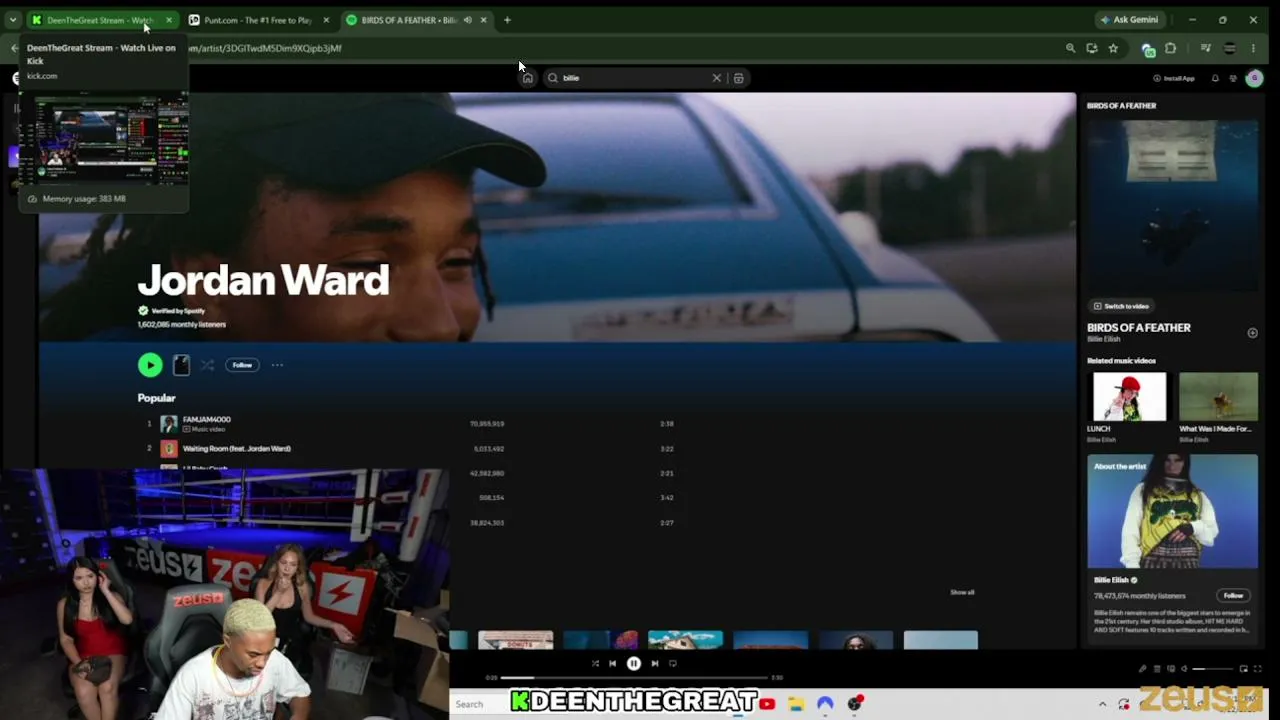This screenshot has height=720, width=1280.
Task: Click the Windows taskbar Search box
Action: pyautogui.click(x=480, y=704)
